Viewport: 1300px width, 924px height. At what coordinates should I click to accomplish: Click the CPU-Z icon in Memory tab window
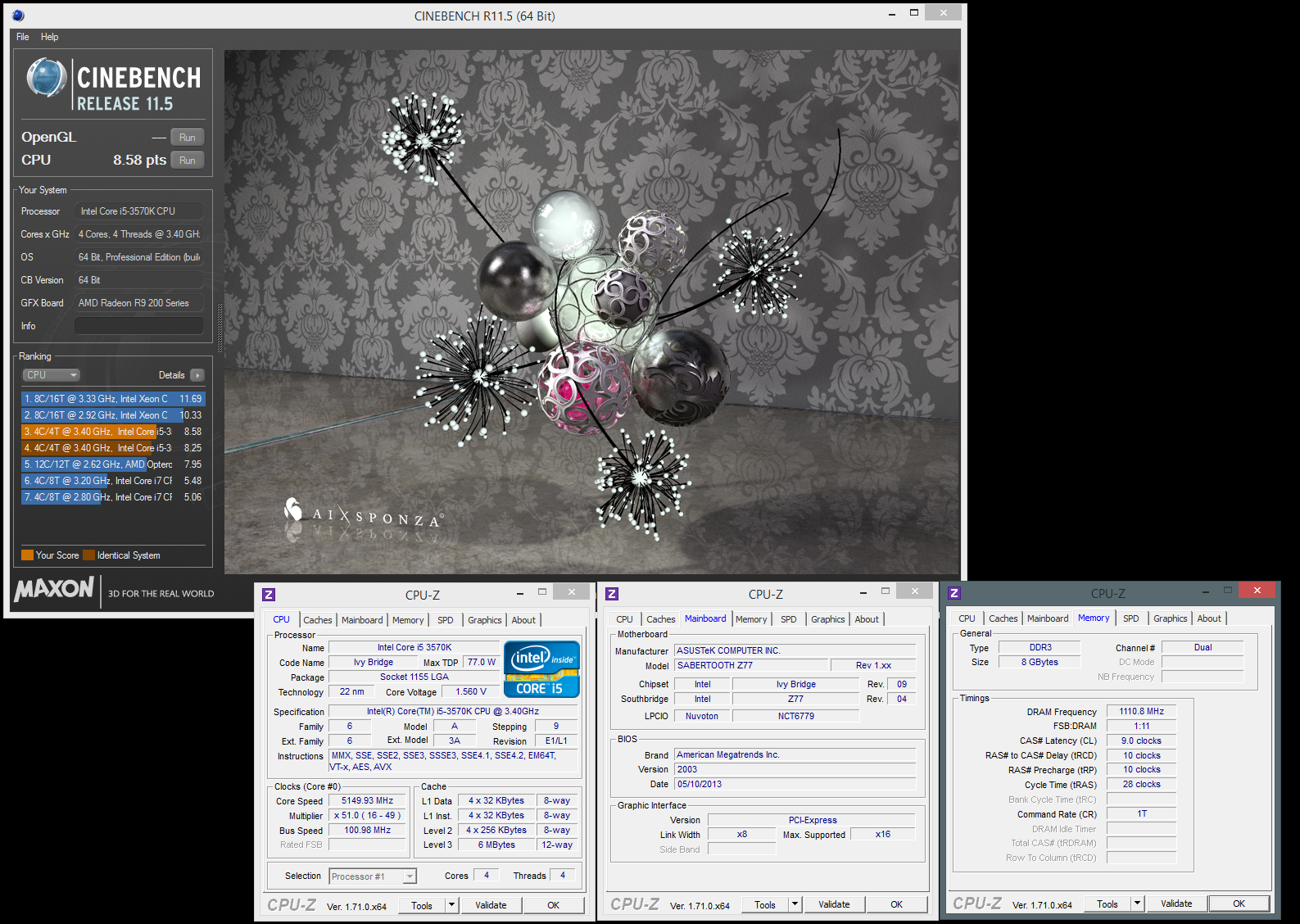[x=954, y=593]
